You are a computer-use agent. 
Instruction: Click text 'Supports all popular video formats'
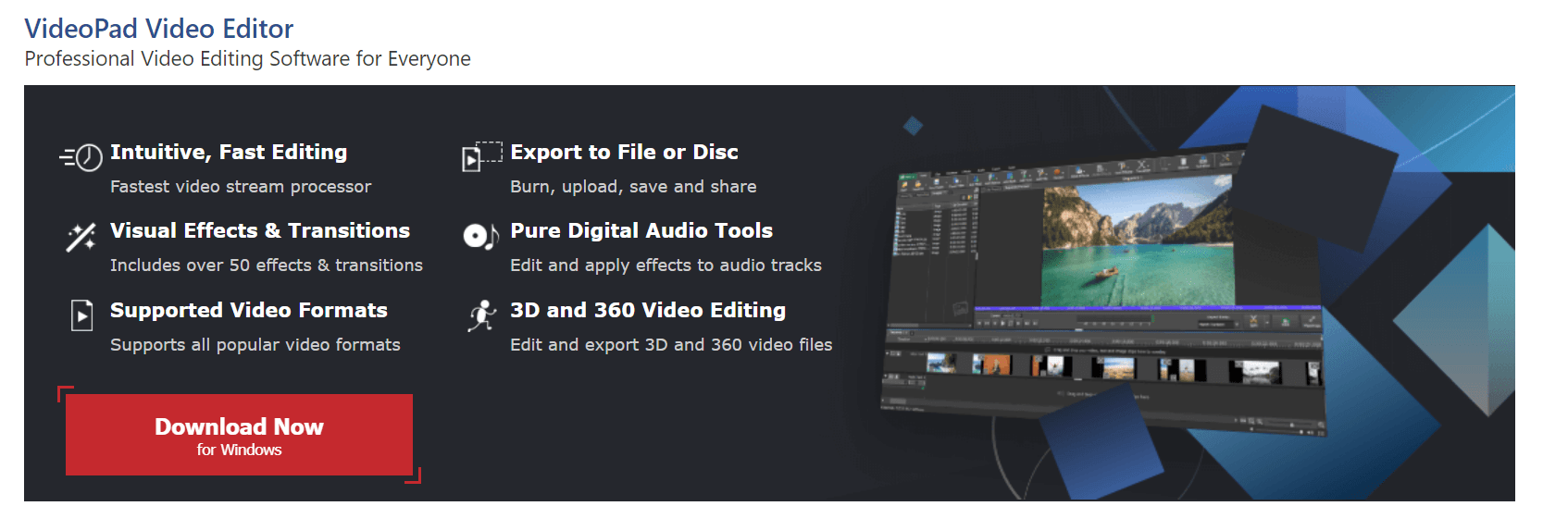tap(255, 345)
